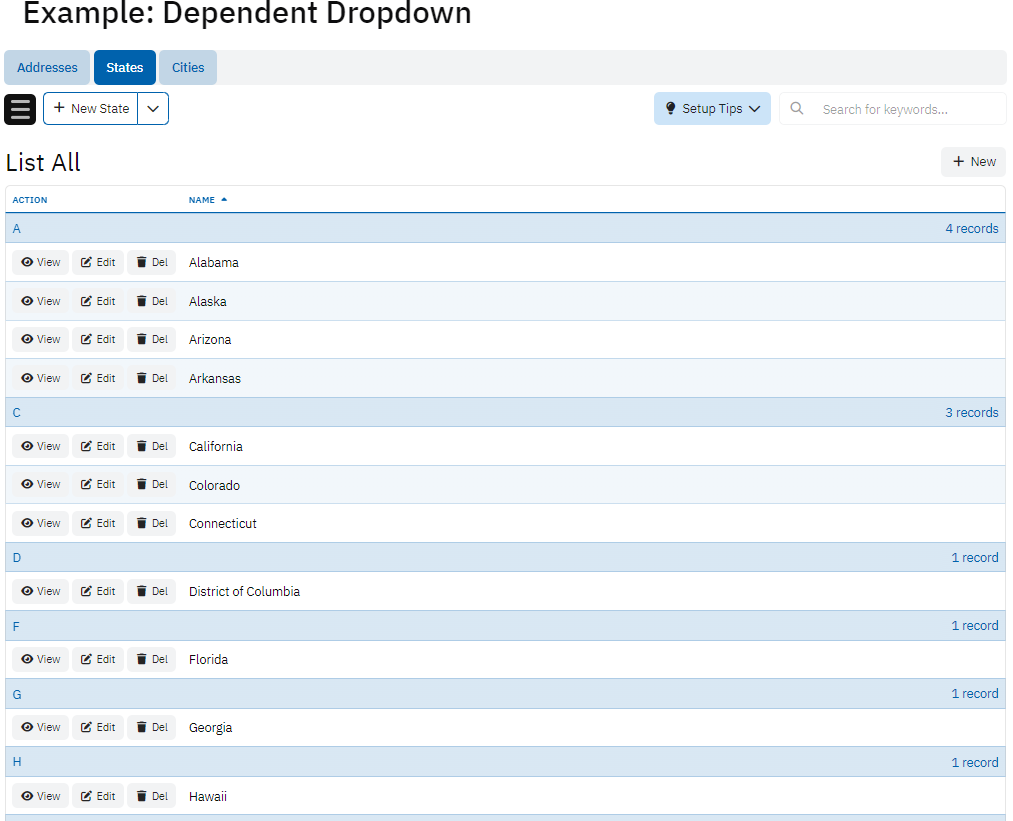
Task: Click the Del trash icon for Arizona
Action: (141, 340)
